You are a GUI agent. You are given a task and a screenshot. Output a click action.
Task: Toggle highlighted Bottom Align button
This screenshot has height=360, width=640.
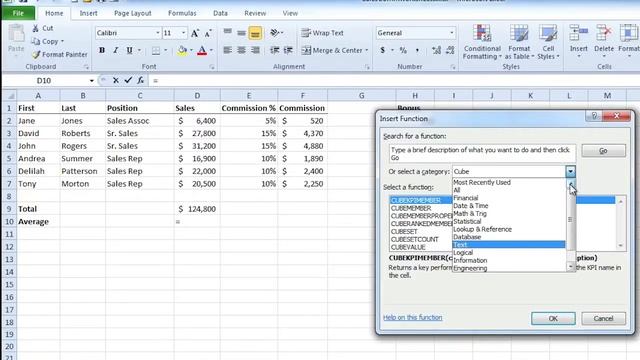[x=255, y=33]
